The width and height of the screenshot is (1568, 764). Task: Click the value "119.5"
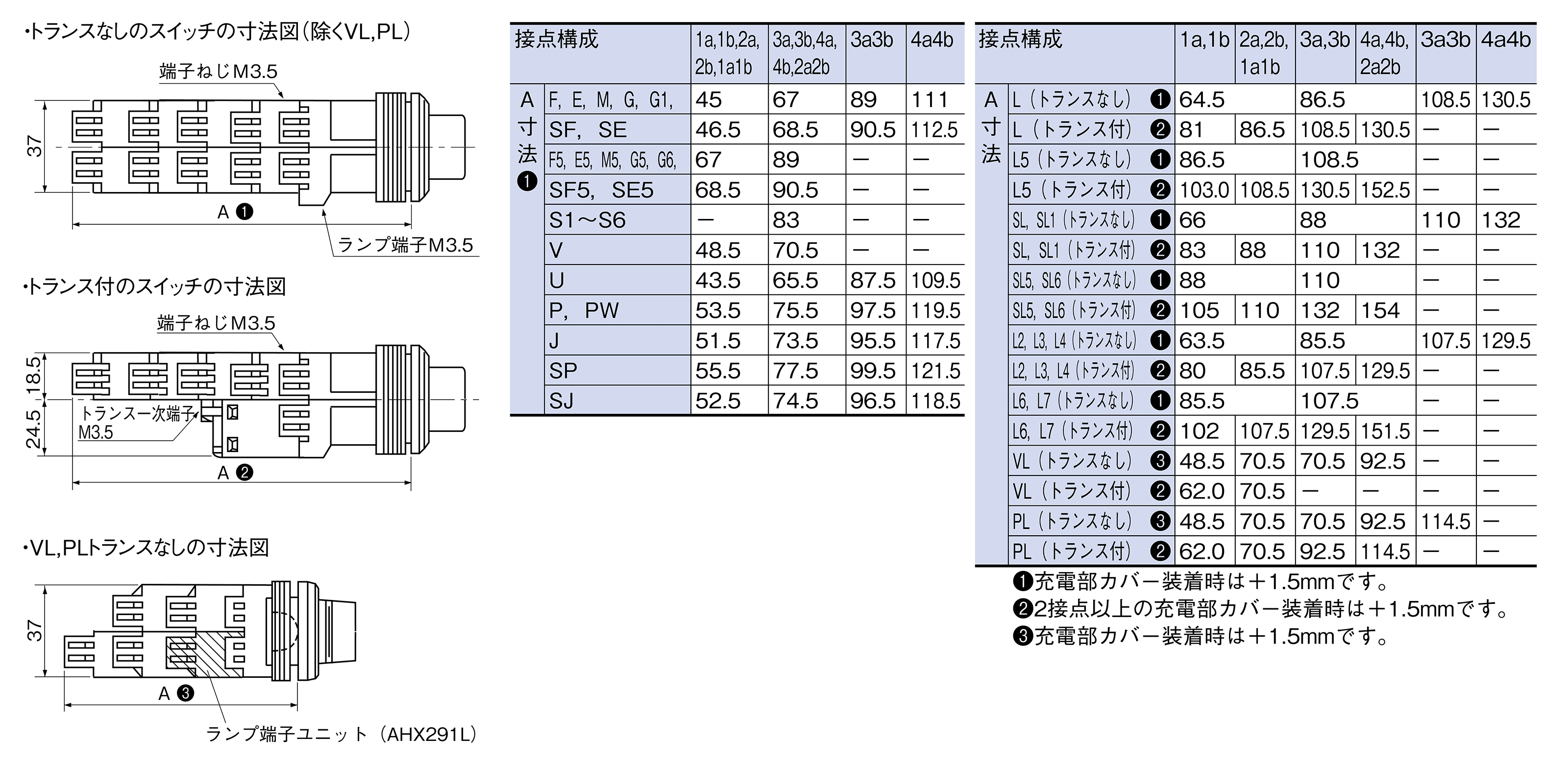coord(935,310)
